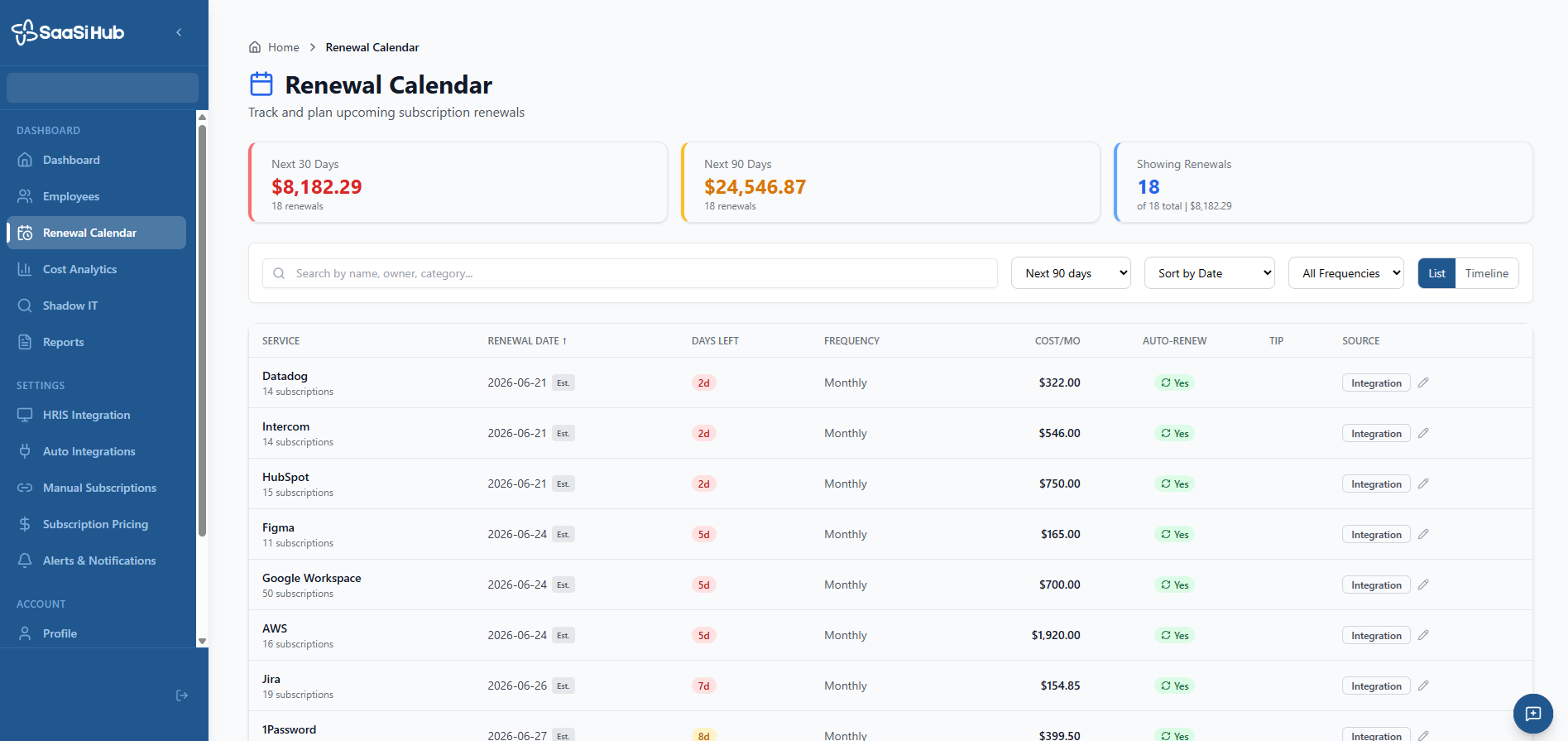Select Renewal Calendar in the sidebar
Image resolution: width=1568 pixels, height=741 pixels.
(x=96, y=233)
